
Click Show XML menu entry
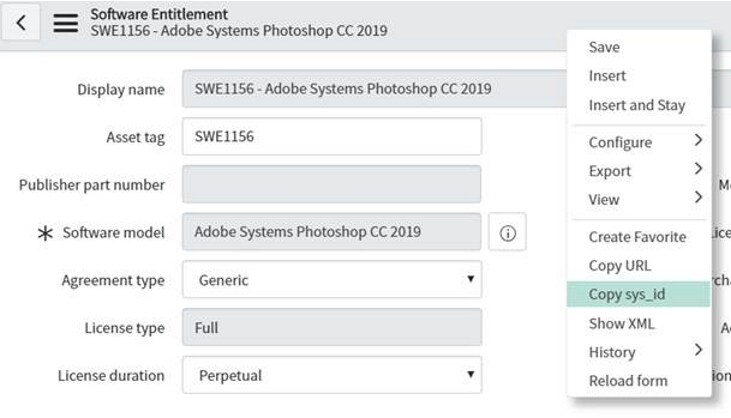click(x=621, y=323)
